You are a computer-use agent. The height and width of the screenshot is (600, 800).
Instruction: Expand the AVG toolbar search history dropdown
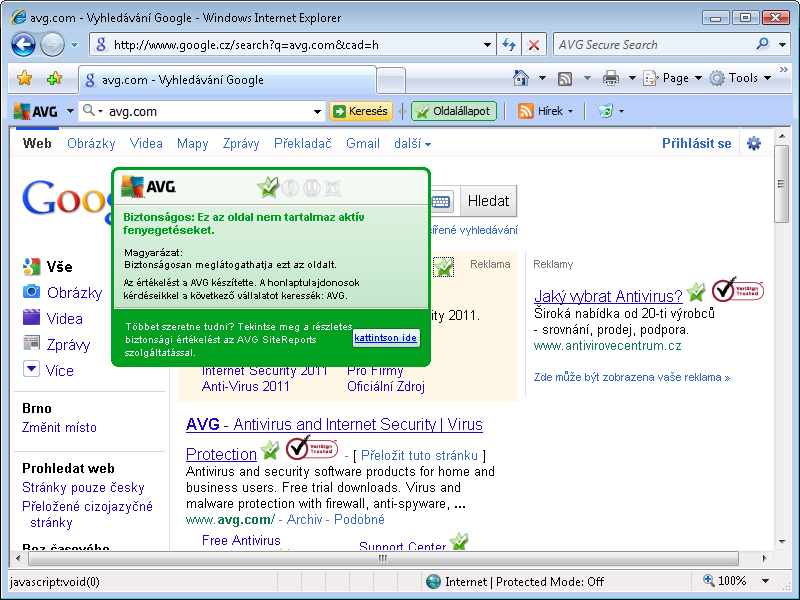tap(317, 111)
